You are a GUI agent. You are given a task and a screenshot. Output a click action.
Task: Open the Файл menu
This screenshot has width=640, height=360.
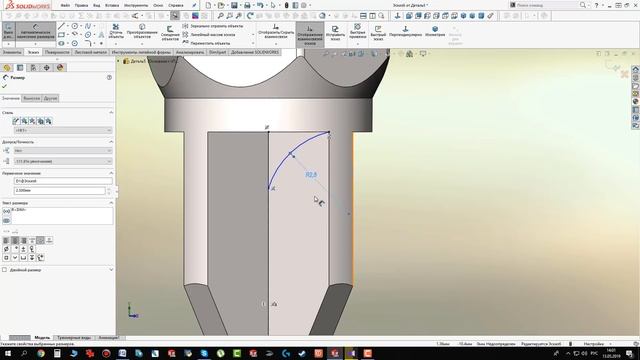65,5
